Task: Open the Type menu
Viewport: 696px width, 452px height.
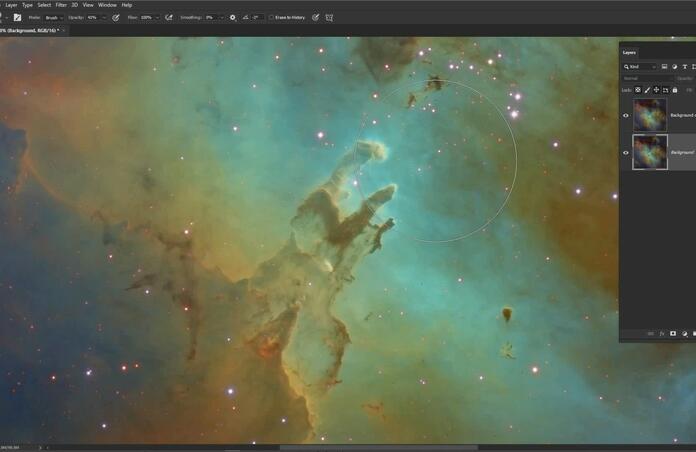Action: point(27,5)
